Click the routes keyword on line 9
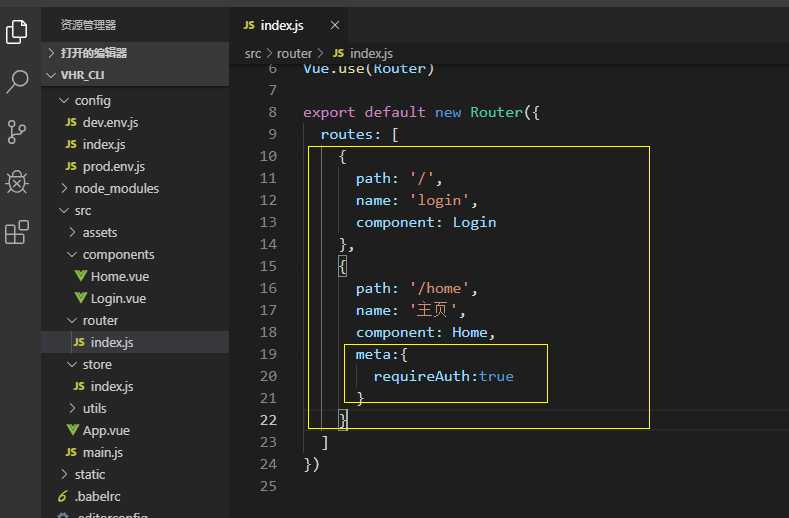This screenshot has width=789, height=518. [347, 134]
